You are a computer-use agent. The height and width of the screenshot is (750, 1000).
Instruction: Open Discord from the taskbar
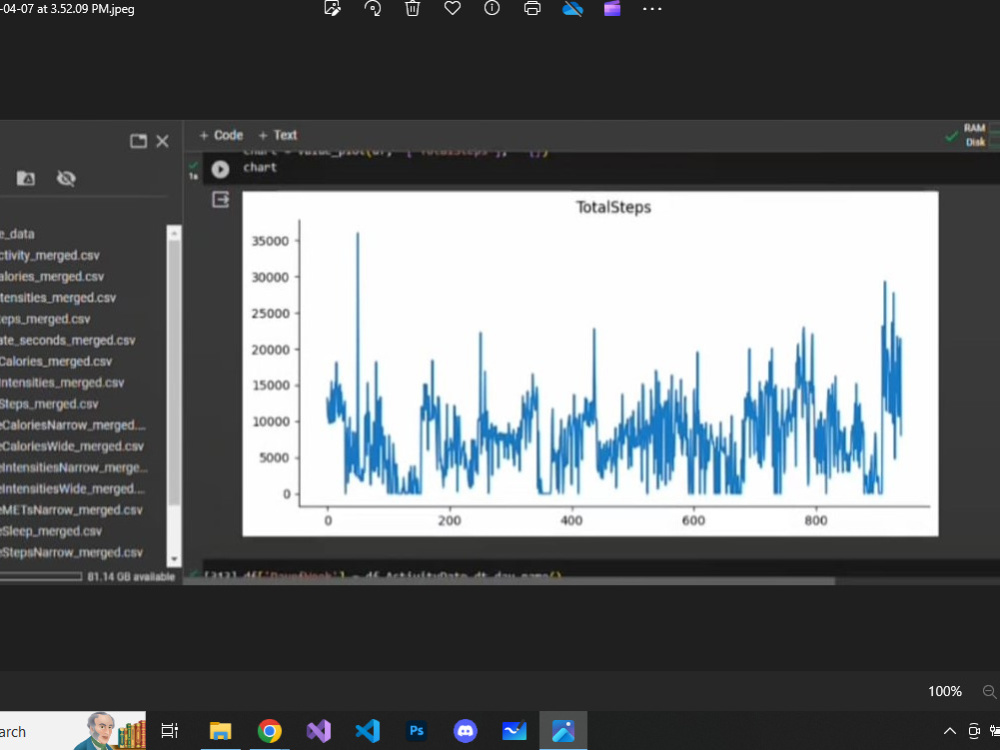tap(466, 731)
